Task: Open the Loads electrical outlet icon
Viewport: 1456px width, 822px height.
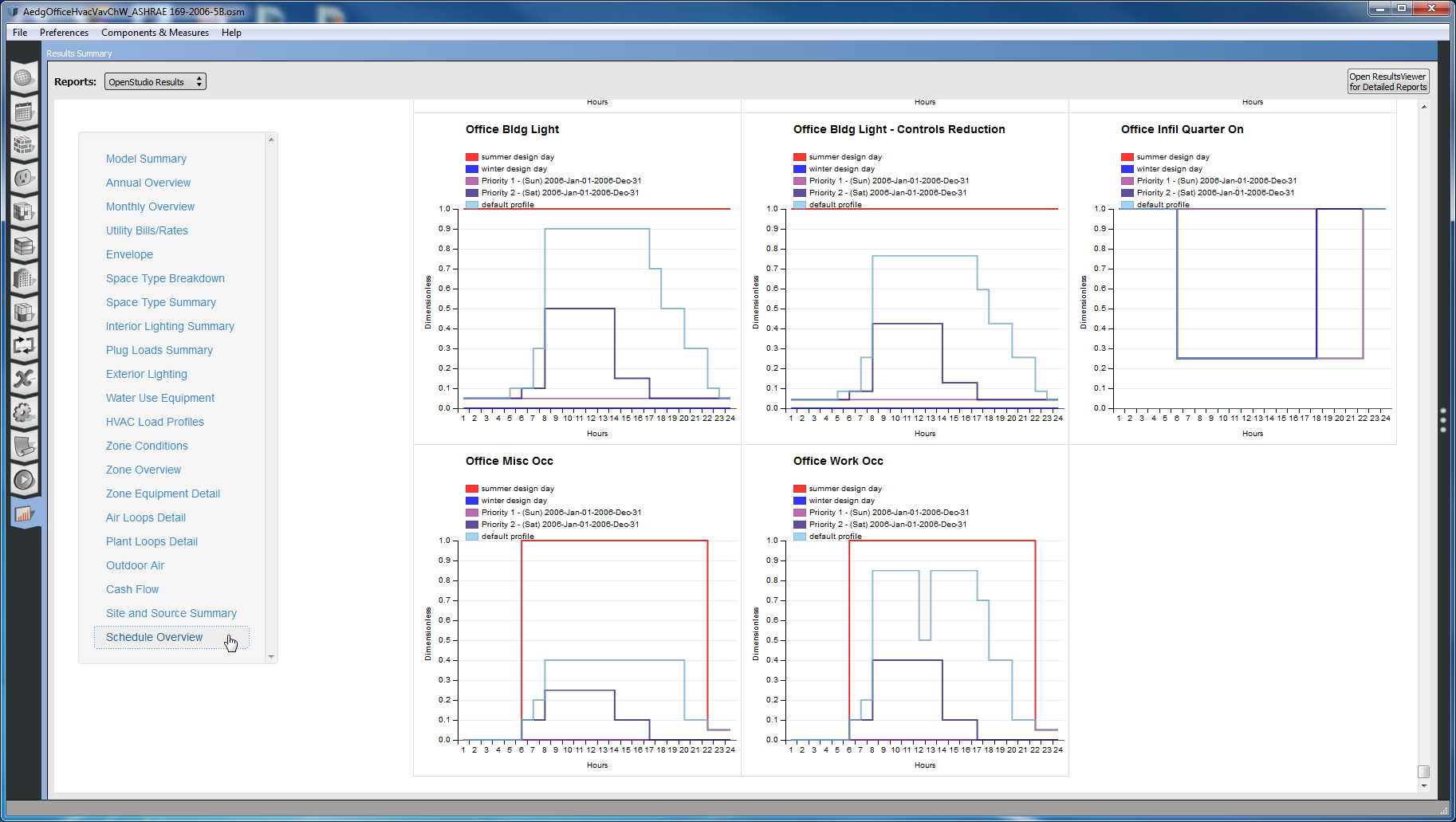Action: 24,178
